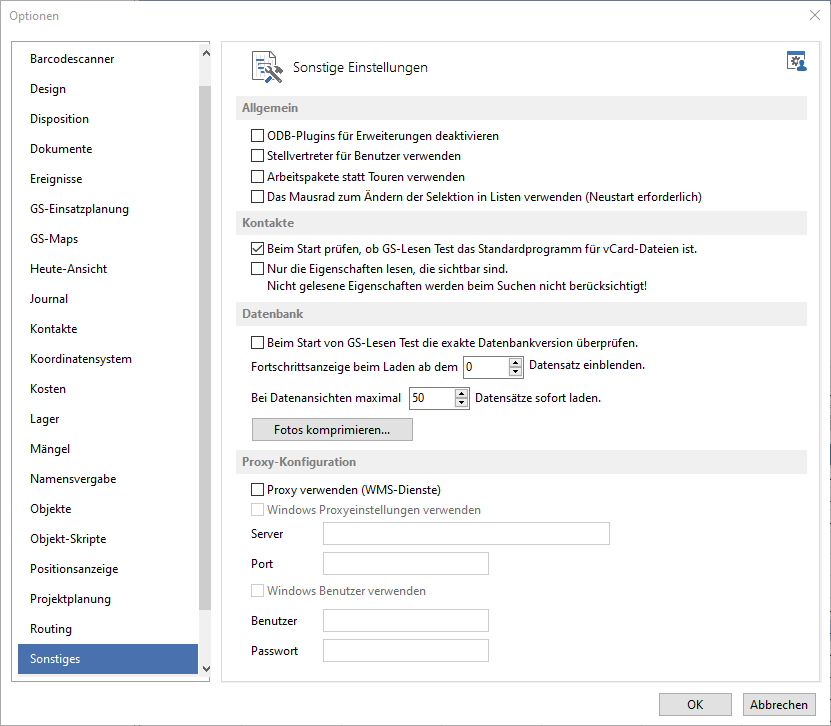The image size is (831, 726).
Task: Select Kontakte in the category list
Action: coord(108,329)
